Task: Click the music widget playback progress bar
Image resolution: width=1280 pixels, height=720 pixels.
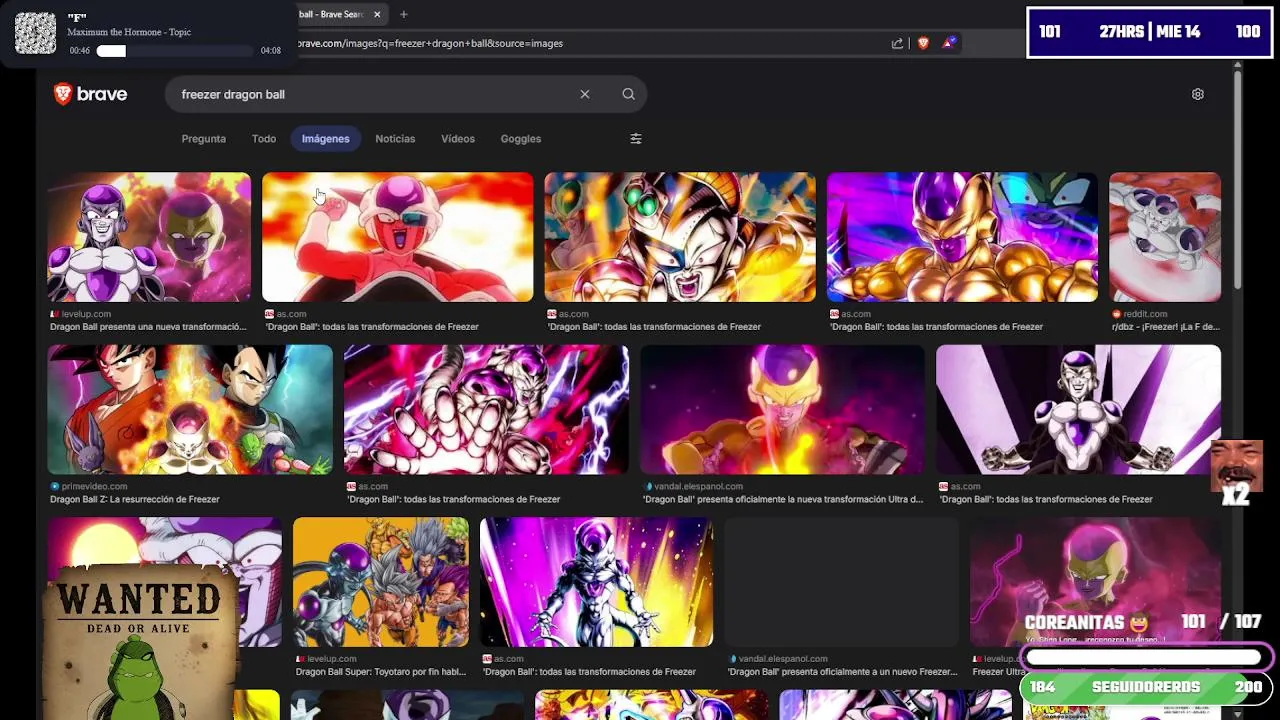Action: (x=175, y=51)
